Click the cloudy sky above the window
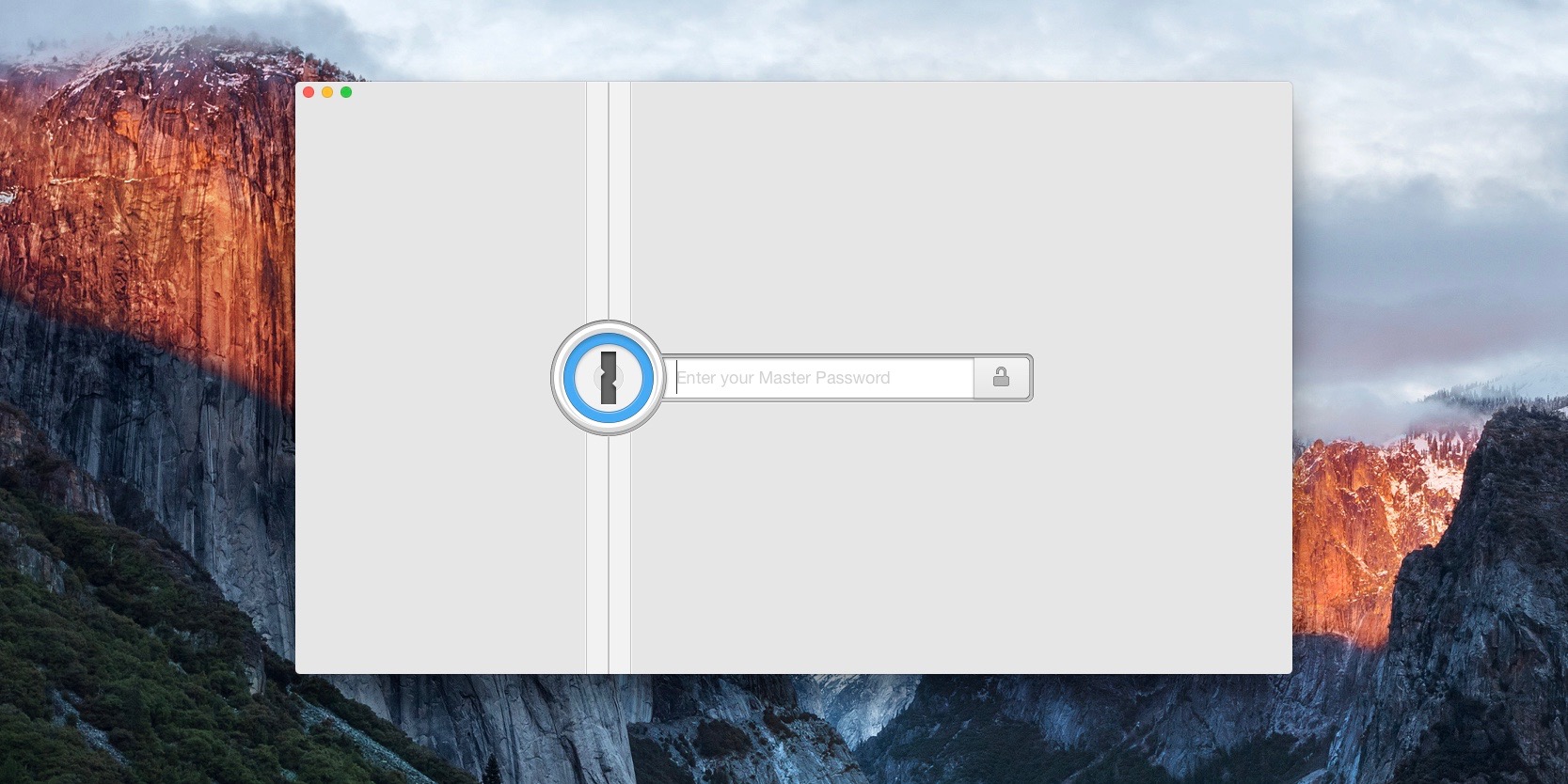Image resolution: width=1568 pixels, height=784 pixels. click(x=790, y=38)
